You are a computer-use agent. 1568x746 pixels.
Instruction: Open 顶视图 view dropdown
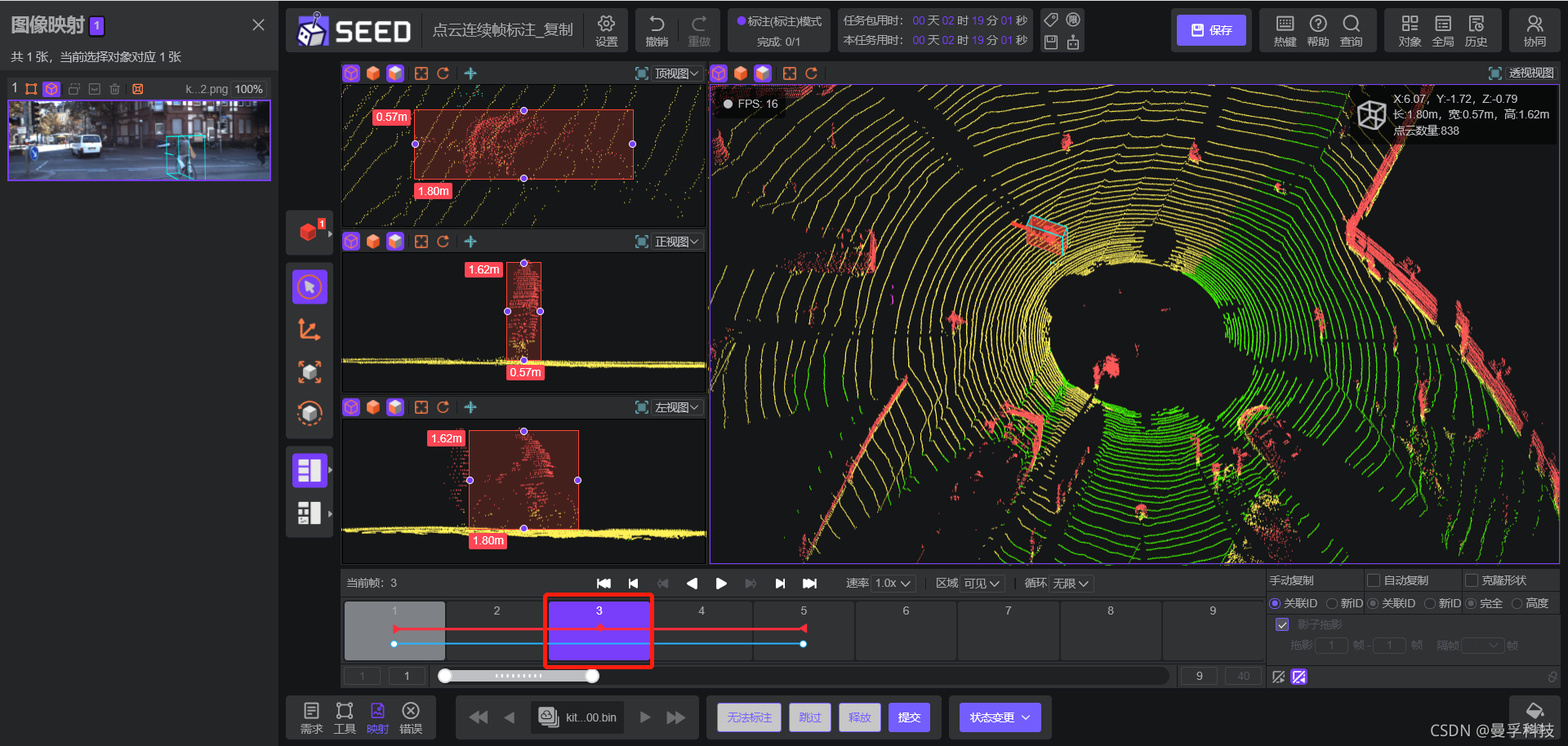(x=677, y=73)
